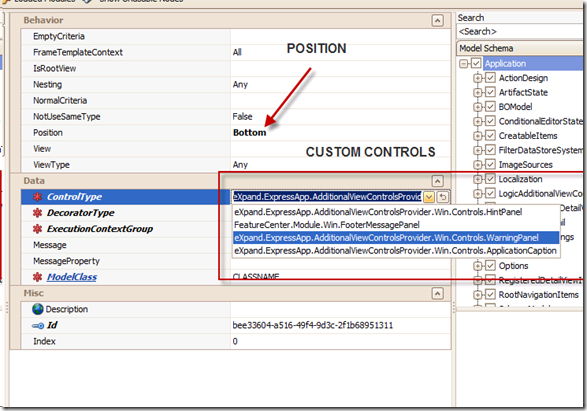Click the Position value Bottom

coord(250,133)
